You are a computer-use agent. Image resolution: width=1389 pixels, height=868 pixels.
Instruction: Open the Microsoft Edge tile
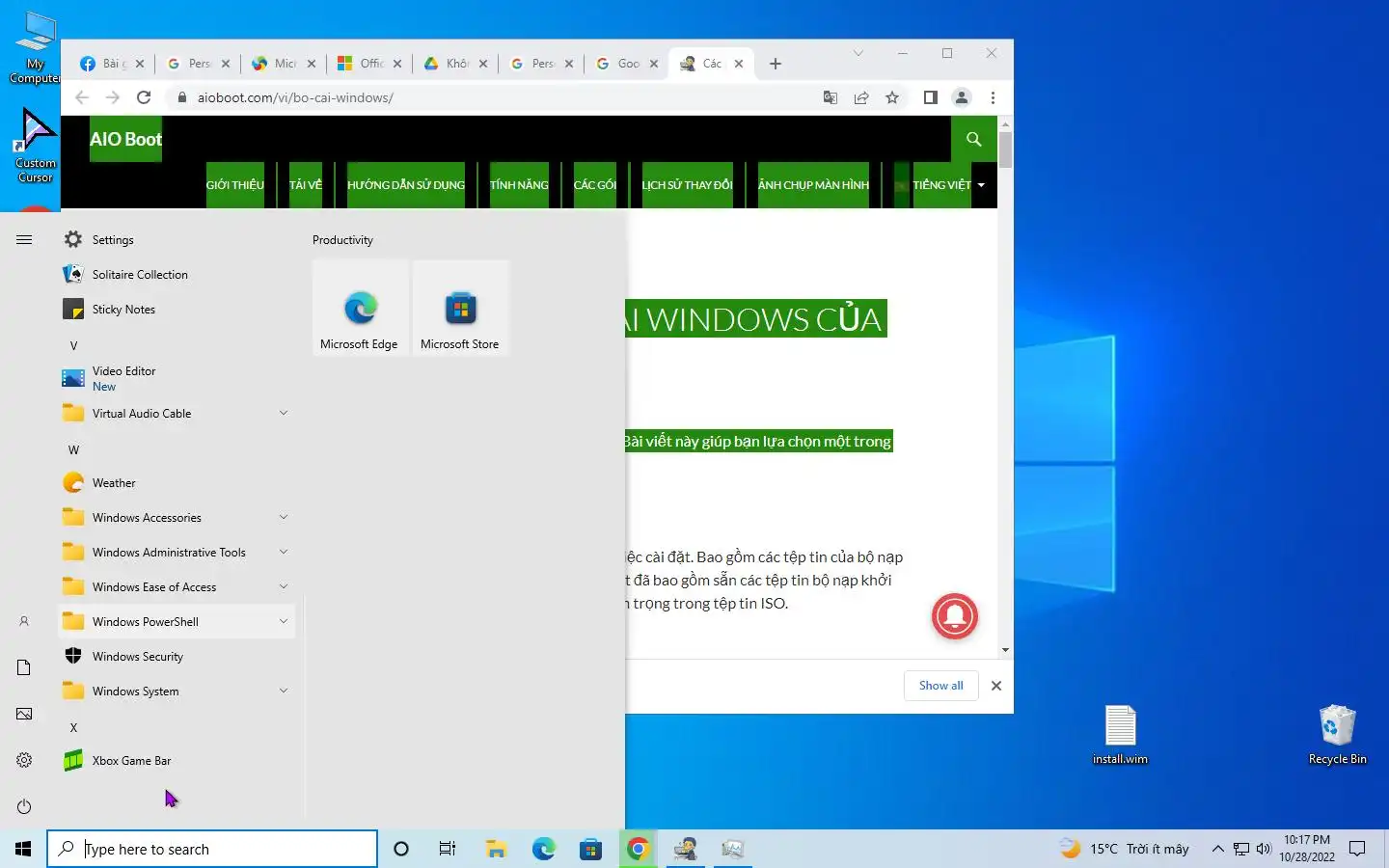coord(360,309)
